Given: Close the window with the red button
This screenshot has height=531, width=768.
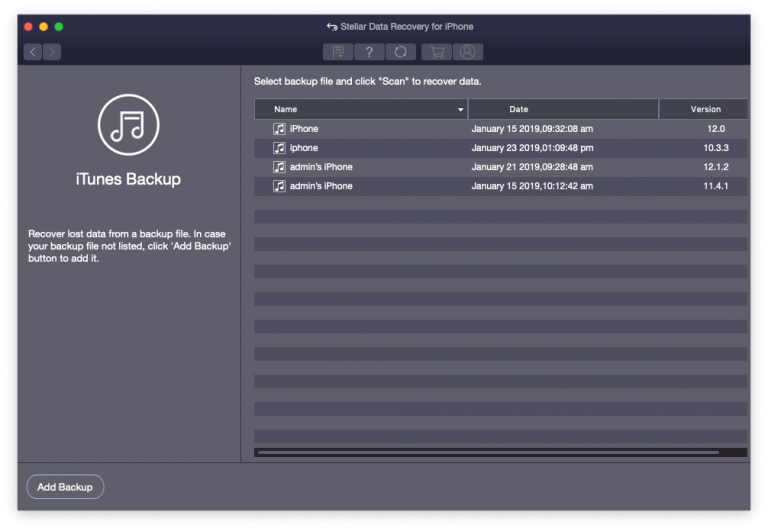Looking at the screenshot, I should click(x=28, y=27).
